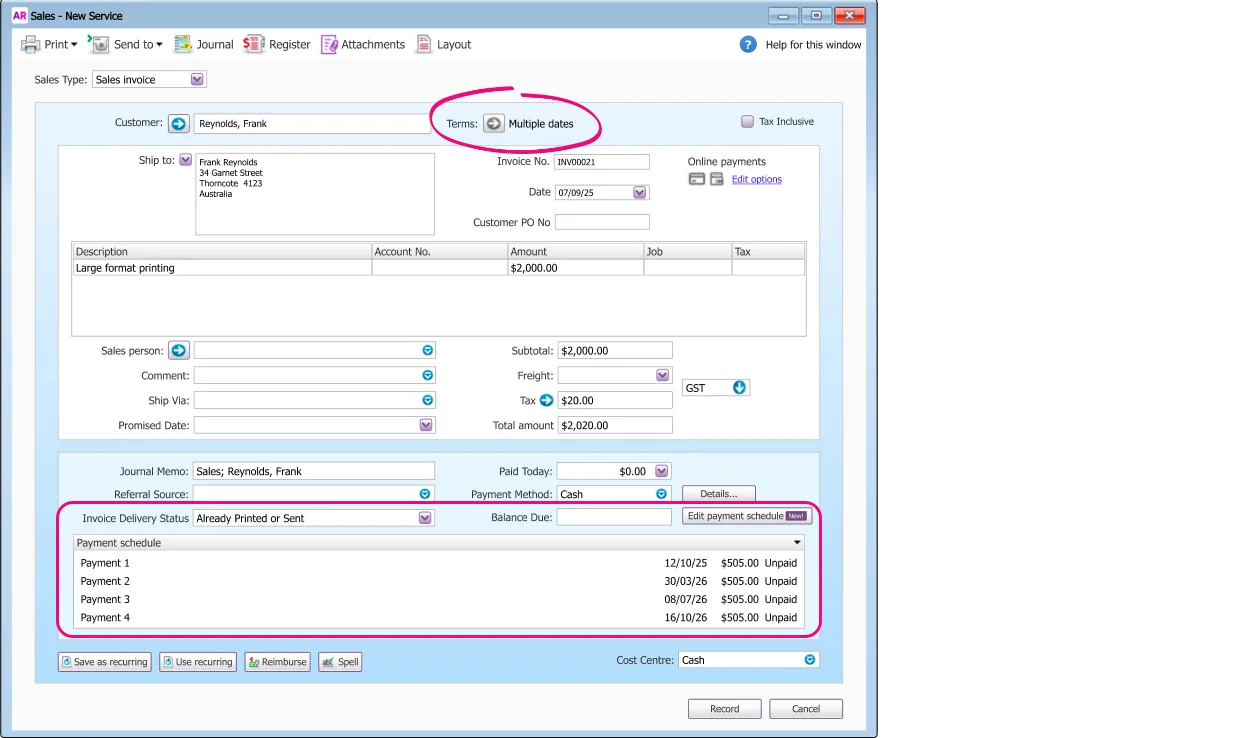The height and width of the screenshot is (738, 1252).
Task: Click the GST tax code down arrow
Action: (x=740, y=387)
